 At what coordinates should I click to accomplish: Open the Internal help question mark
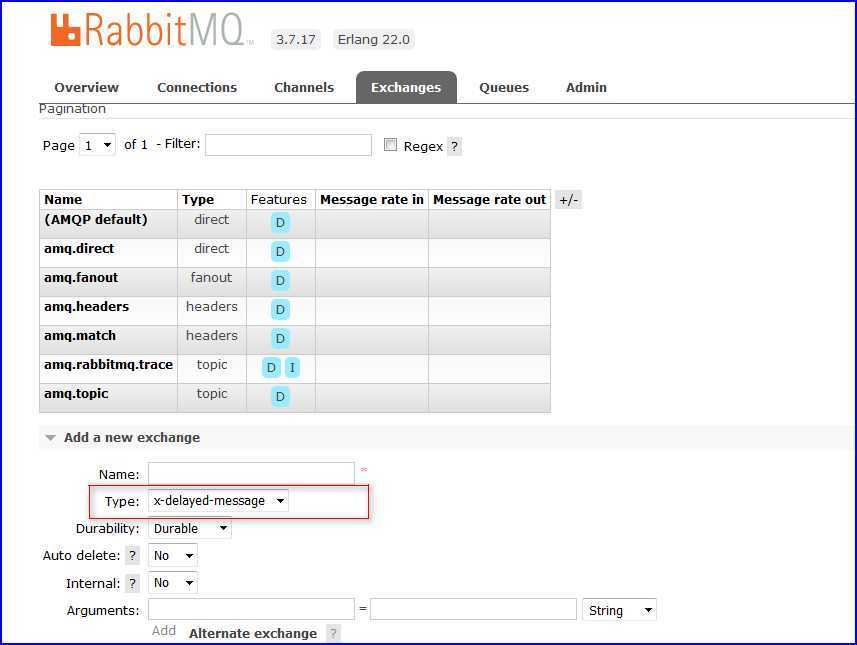pos(132,583)
